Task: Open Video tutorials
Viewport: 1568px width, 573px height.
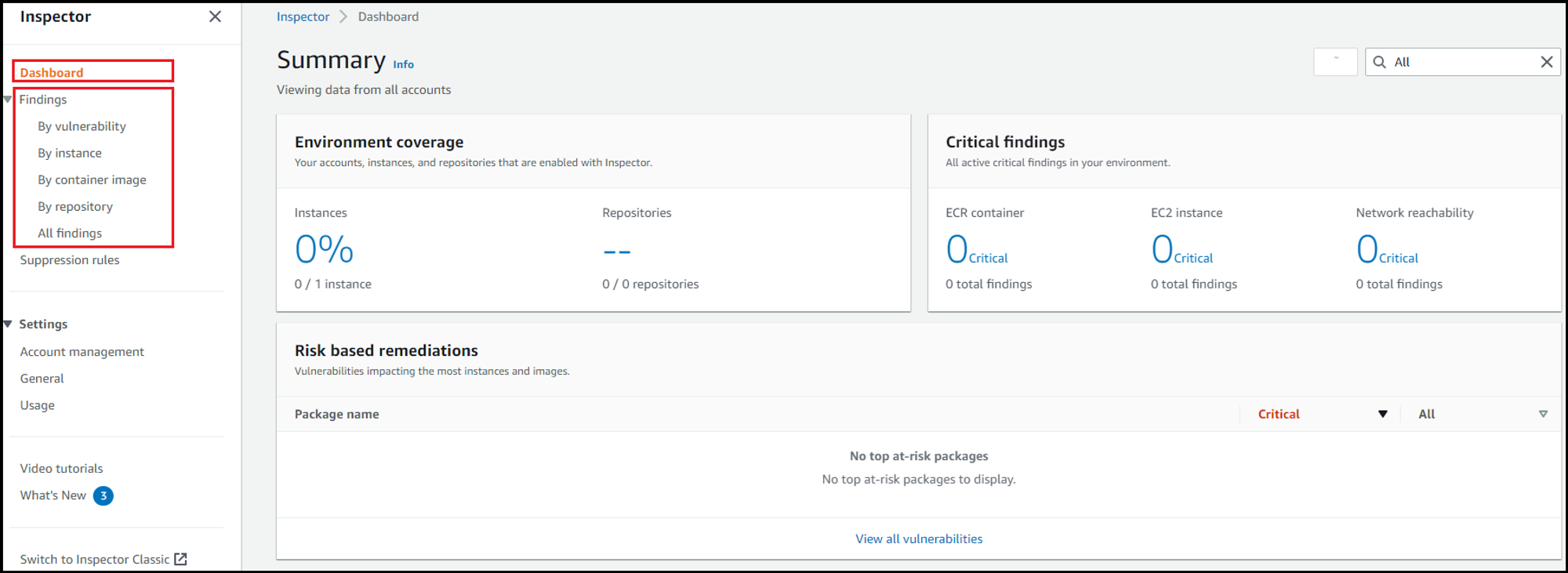Action: tap(62, 468)
